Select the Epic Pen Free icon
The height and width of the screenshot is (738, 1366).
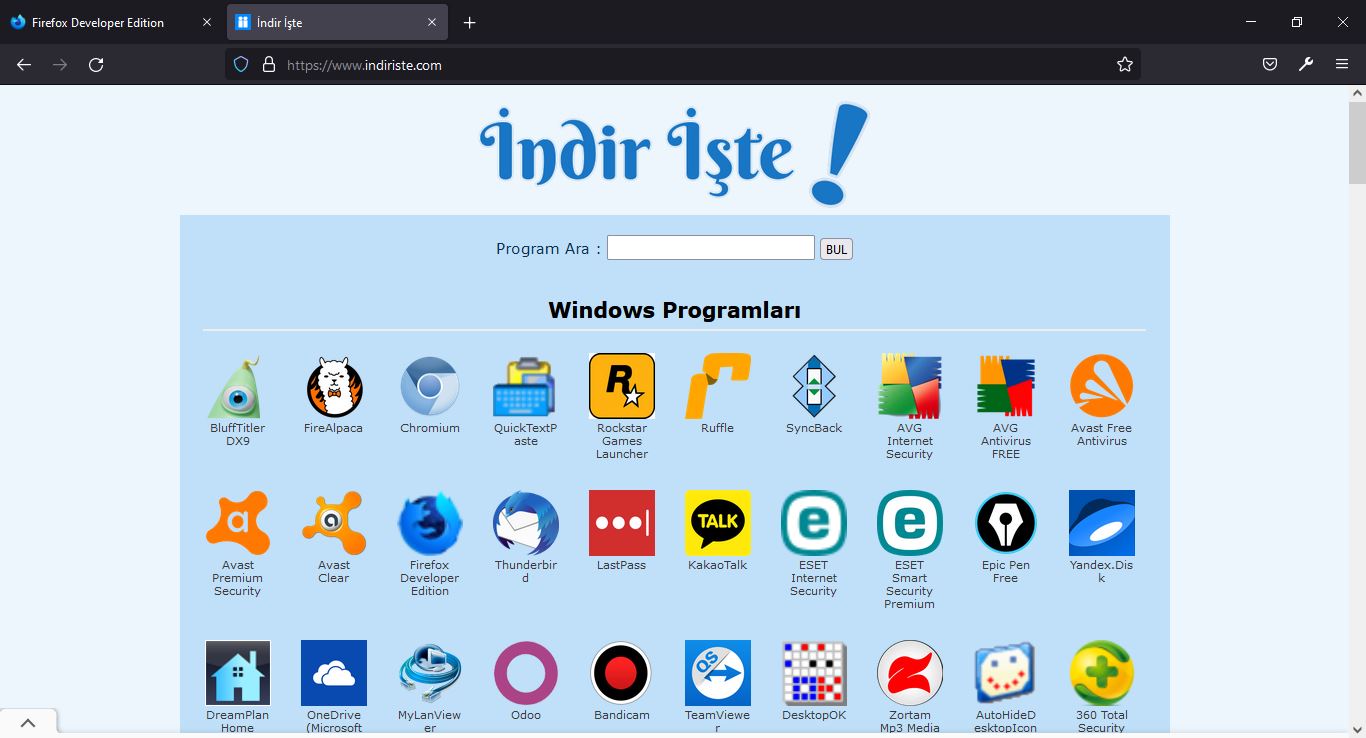(1006, 523)
